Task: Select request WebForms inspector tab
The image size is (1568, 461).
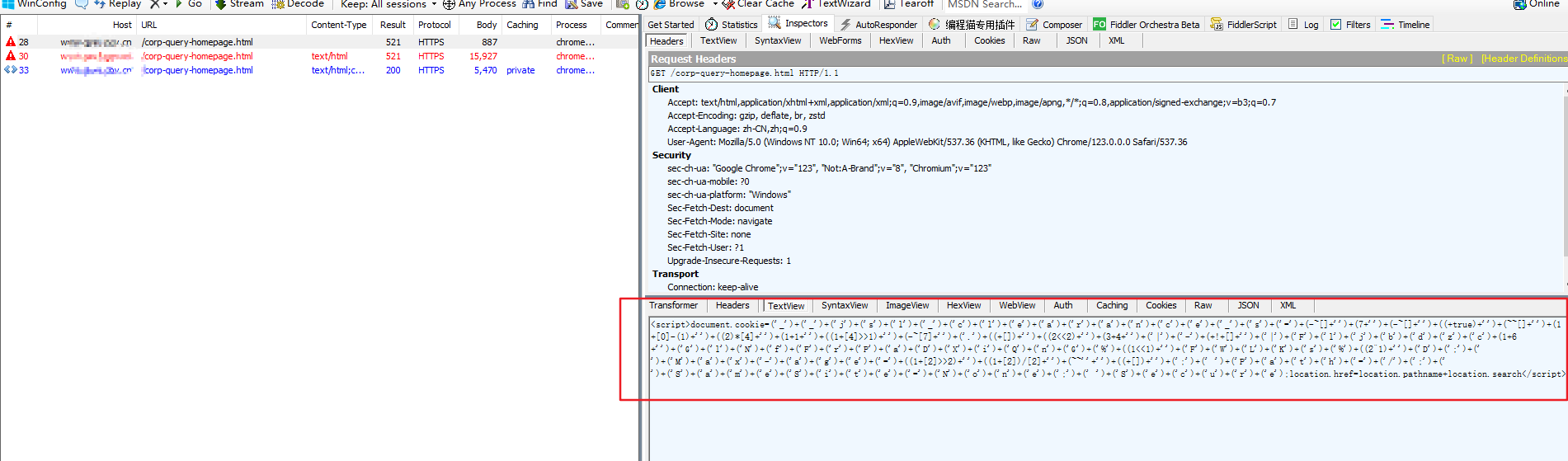Action: (840, 40)
